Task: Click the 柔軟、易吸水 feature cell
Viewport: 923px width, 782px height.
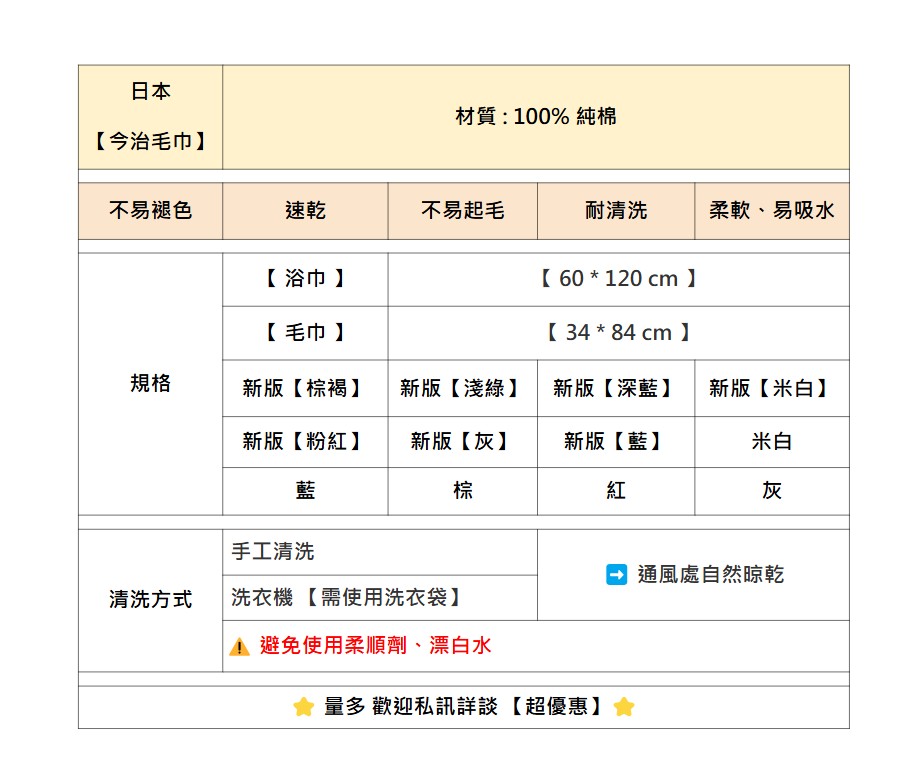Action: click(772, 211)
